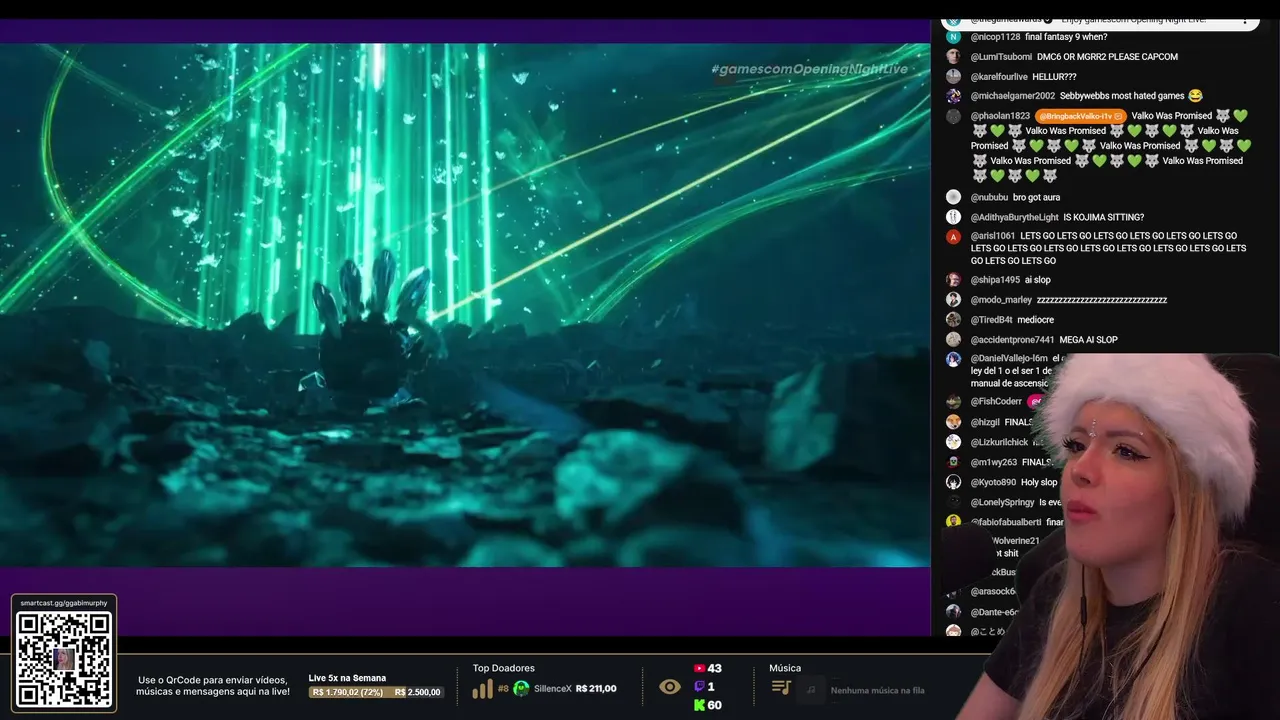Click the @AdithyaBurytheLight chat avatar
Viewport: 1280px width, 720px height.
[953, 217]
